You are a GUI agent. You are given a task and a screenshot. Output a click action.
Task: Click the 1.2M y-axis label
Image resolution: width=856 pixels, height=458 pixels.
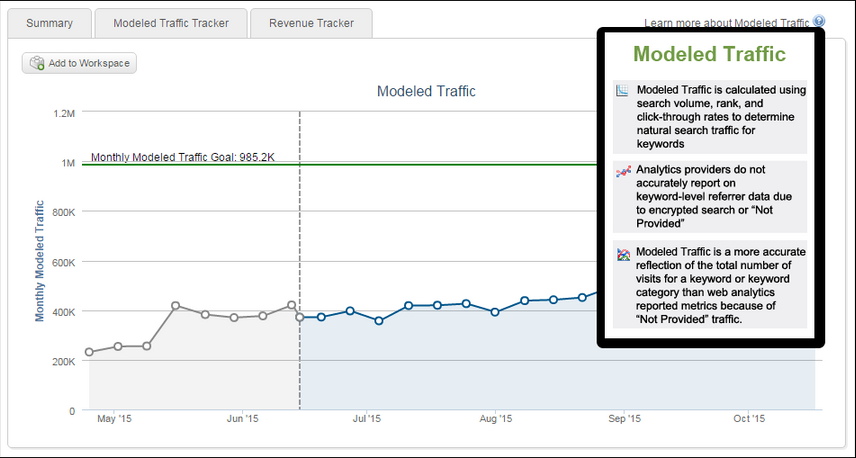(x=64, y=113)
